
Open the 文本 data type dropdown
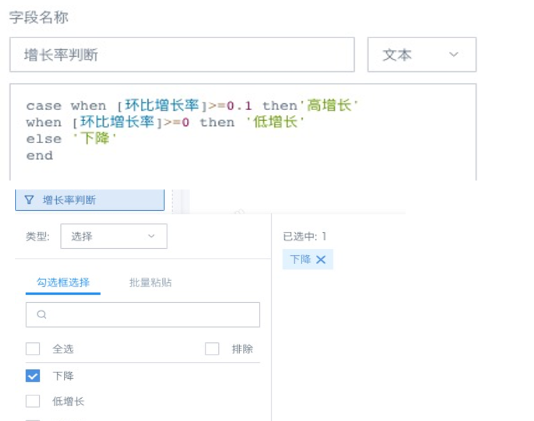422,54
